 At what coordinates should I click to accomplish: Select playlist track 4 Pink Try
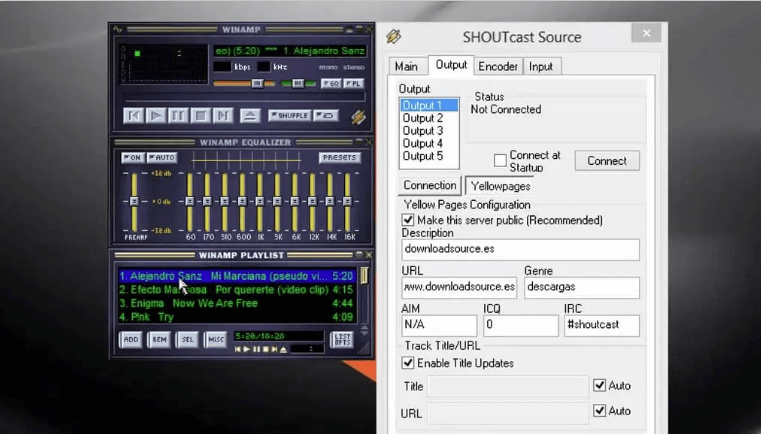(x=236, y=317)
